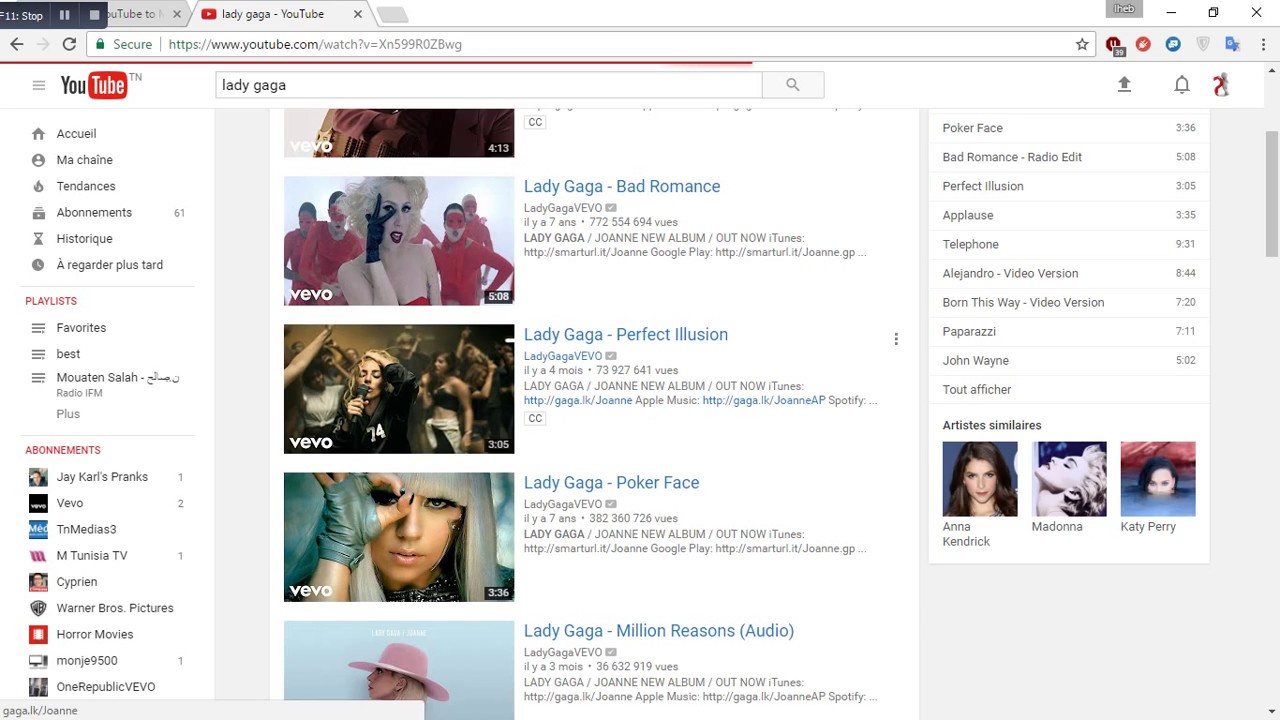Open the YouTube hamburger guide menu
This screenshot has height=720, width=1280.
pyautogui.click(x=39, y=85)
